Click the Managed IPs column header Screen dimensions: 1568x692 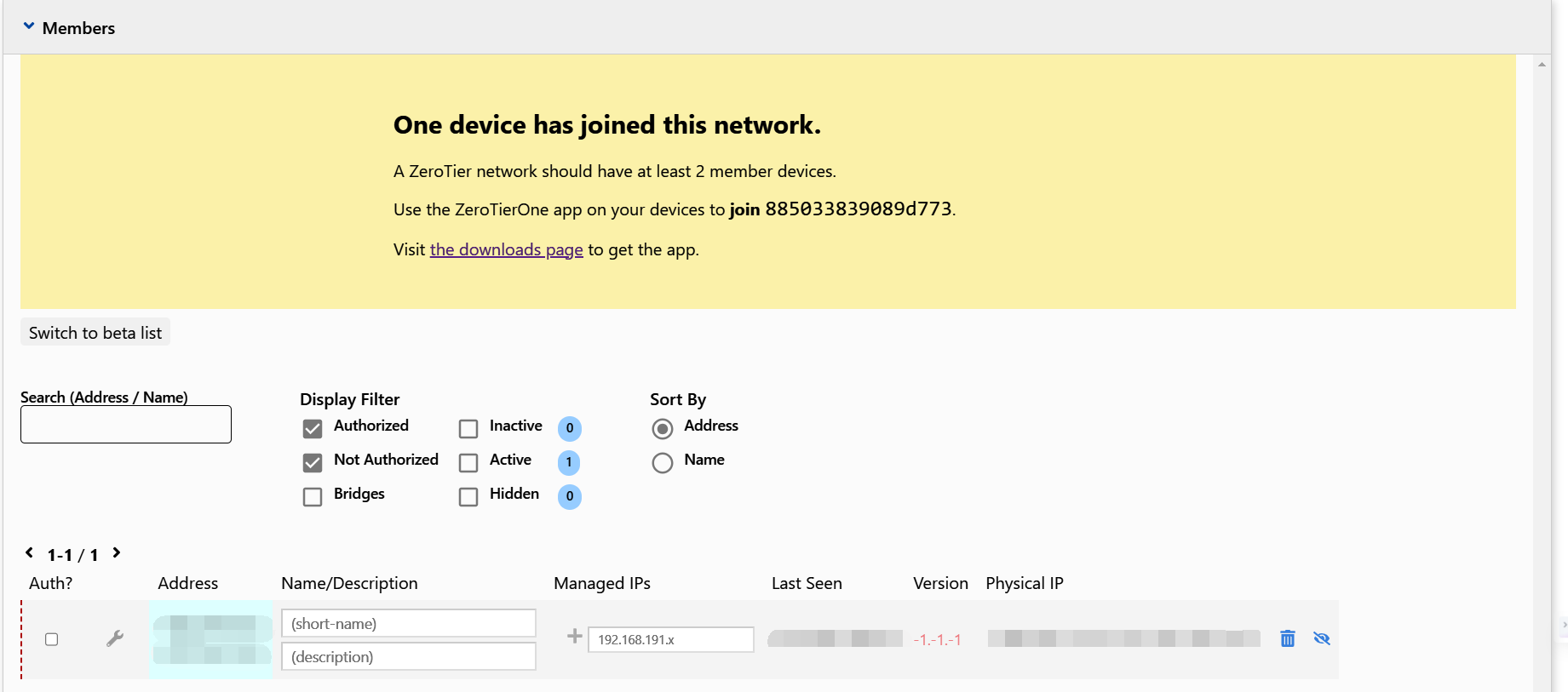tap(602, 583)
